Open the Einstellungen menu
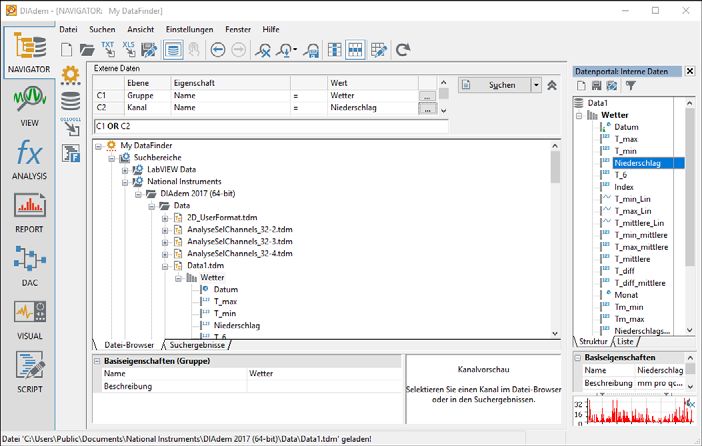The image size is (702, 446). point(189,30)
